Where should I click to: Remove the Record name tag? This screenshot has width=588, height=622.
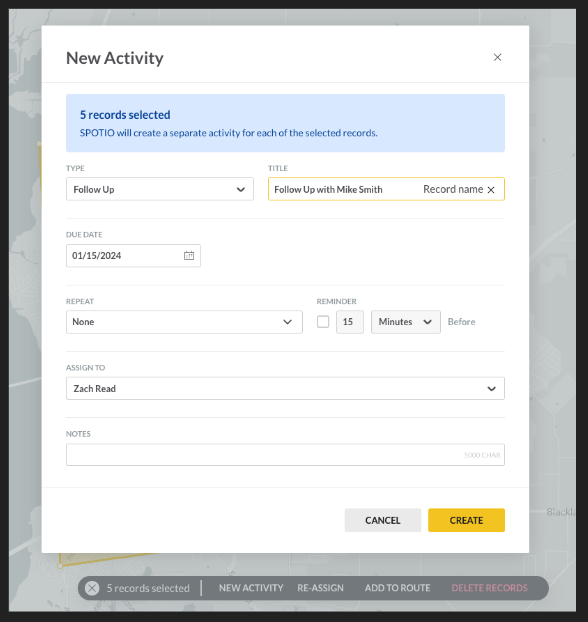pos(491,190)
